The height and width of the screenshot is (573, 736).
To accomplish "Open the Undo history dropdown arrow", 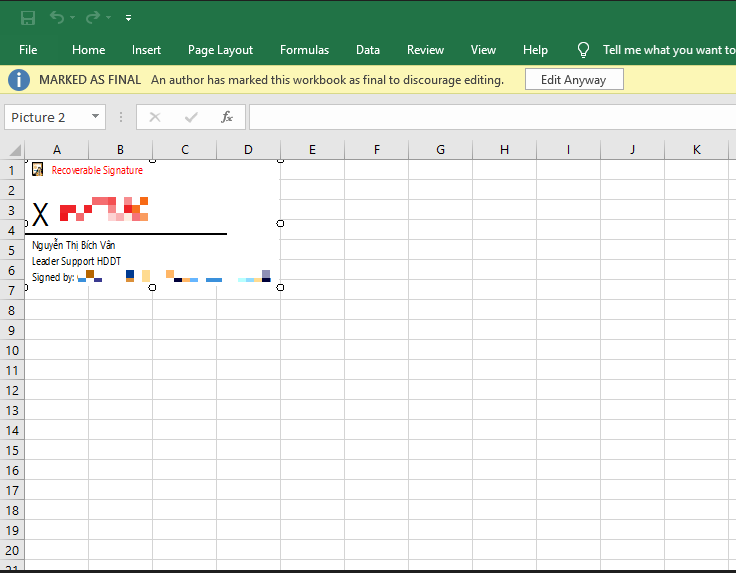I will click(74, 18).
